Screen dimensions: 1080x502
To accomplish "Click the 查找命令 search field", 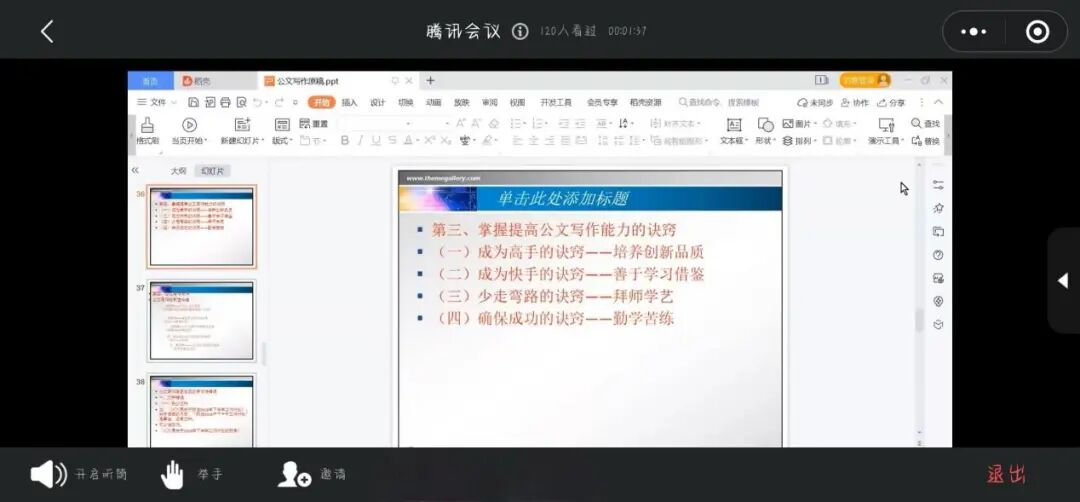I will point(718,103).
